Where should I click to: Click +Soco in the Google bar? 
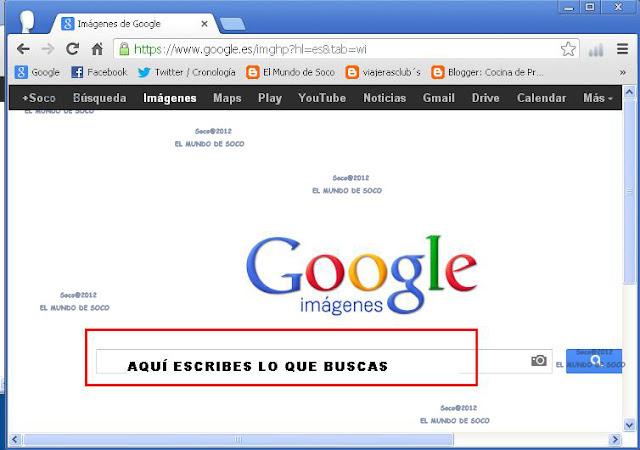pos(39,98)
